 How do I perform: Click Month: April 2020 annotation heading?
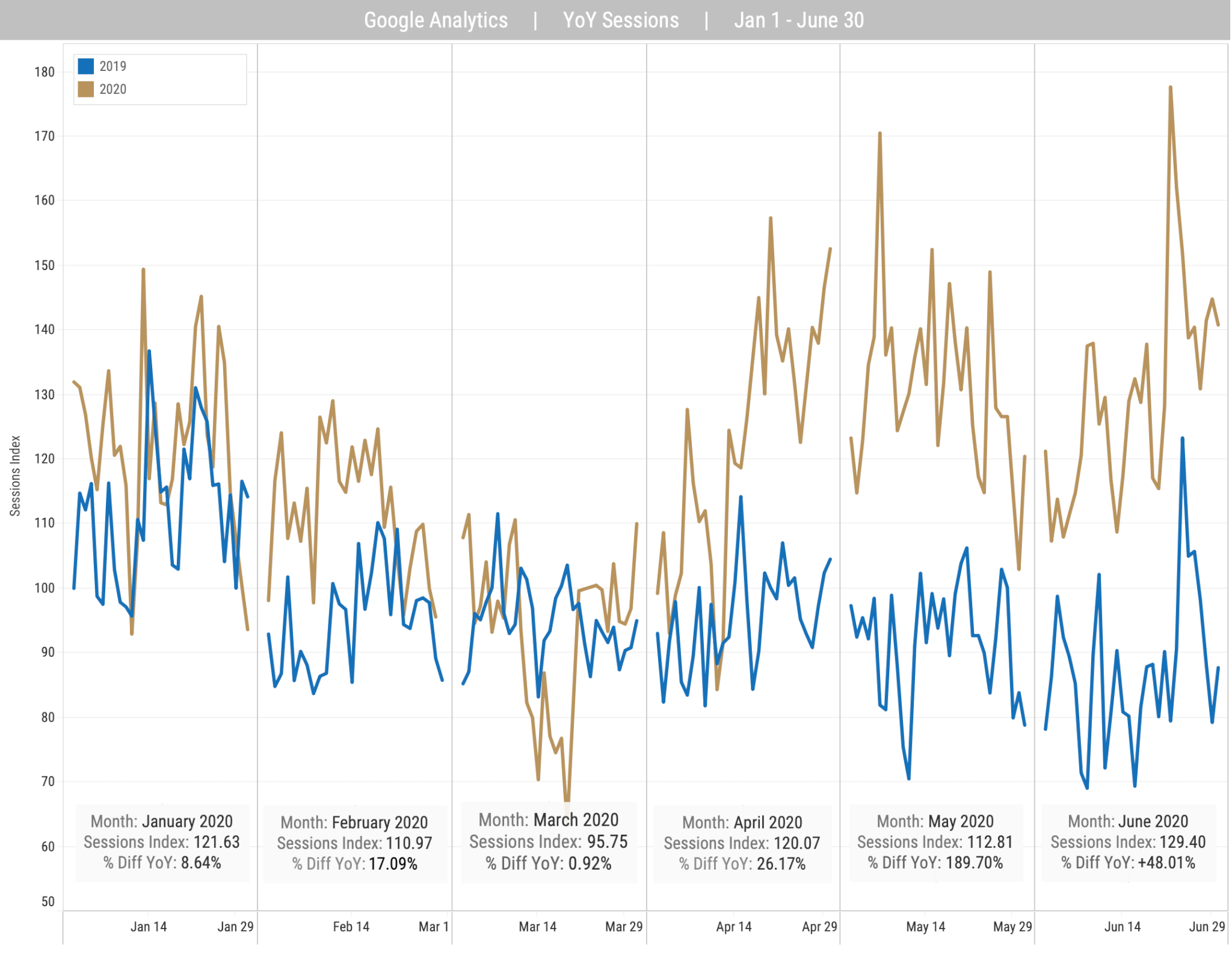coord(742,822)
